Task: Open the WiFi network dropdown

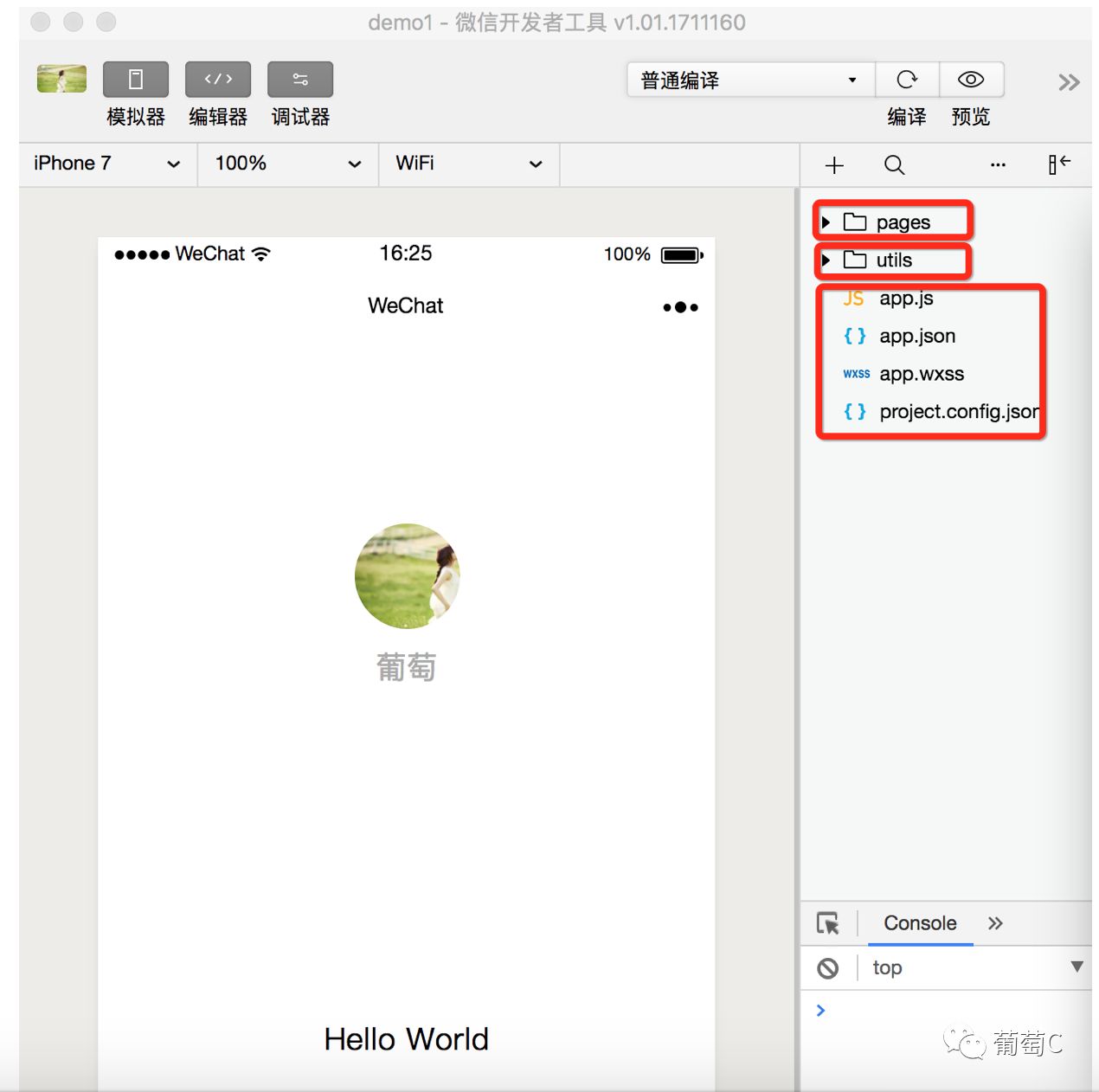Action: click(x=469, y=164)
